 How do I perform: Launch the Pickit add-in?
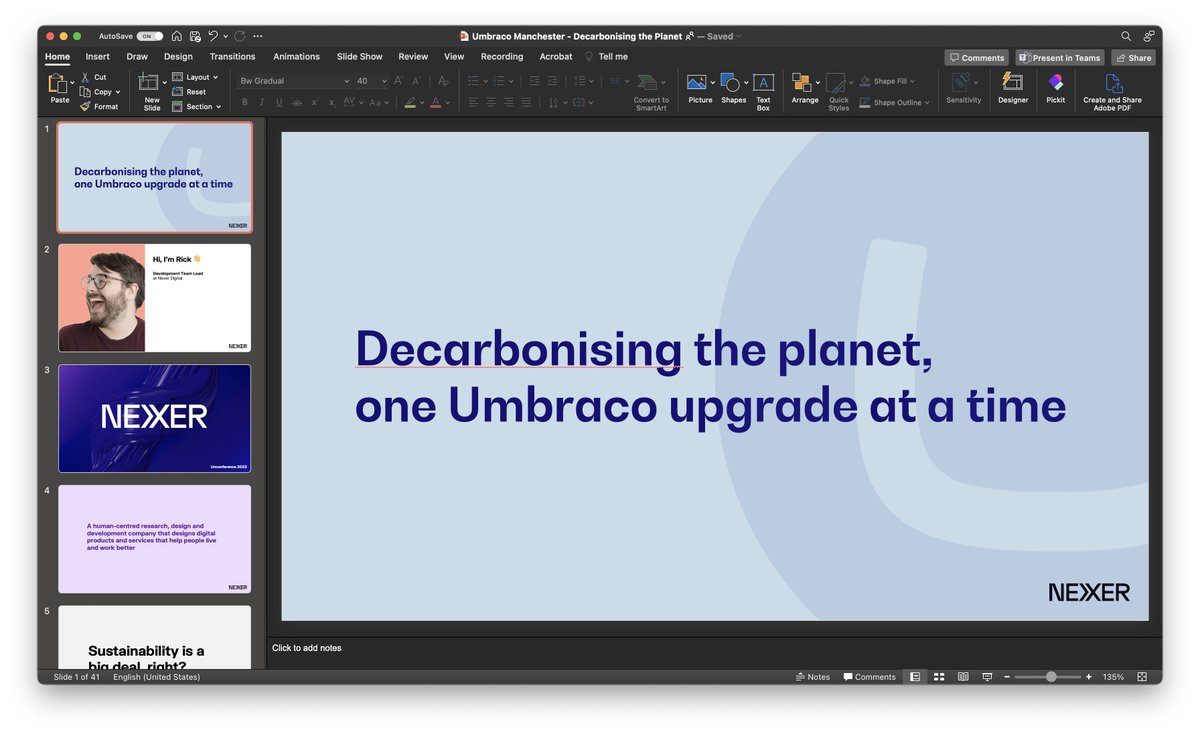pyautogui.click(x=1055, y=88)
